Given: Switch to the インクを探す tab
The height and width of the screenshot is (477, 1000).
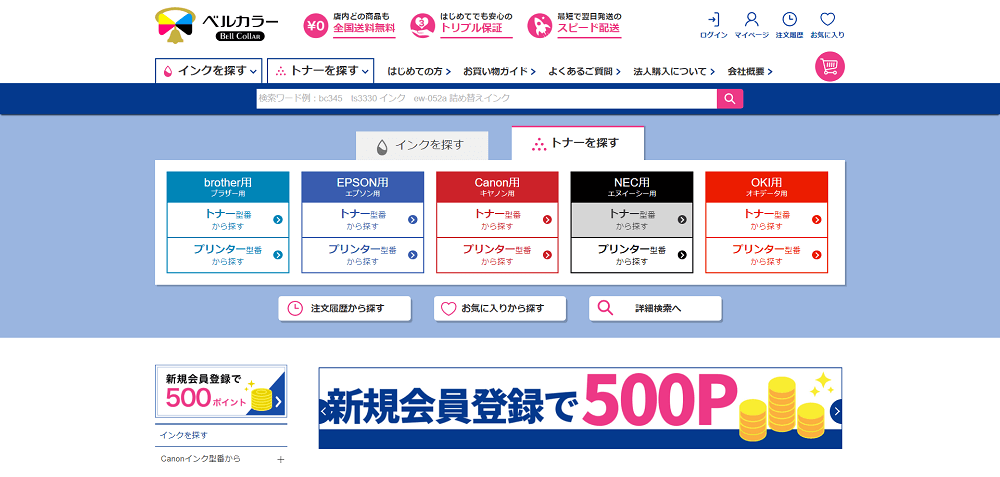Looking at the screenshot, I should click(x=422, y=145).
